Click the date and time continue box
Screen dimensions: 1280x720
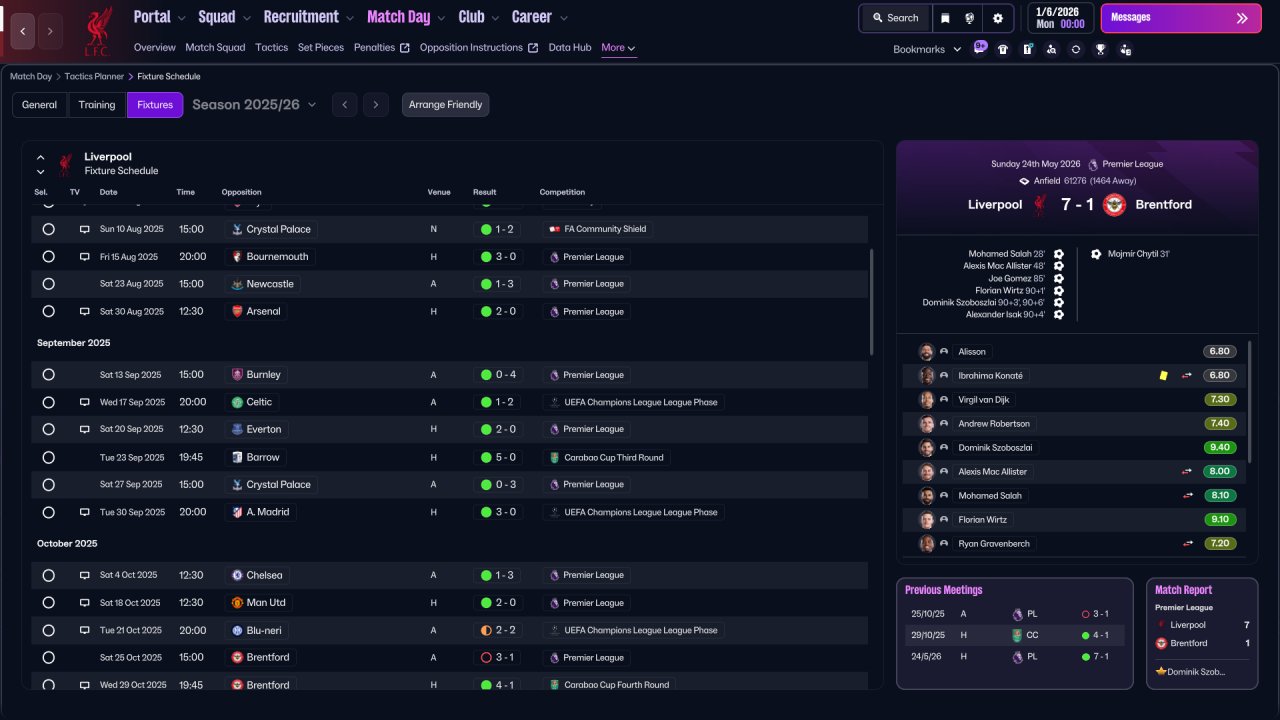1059,18
